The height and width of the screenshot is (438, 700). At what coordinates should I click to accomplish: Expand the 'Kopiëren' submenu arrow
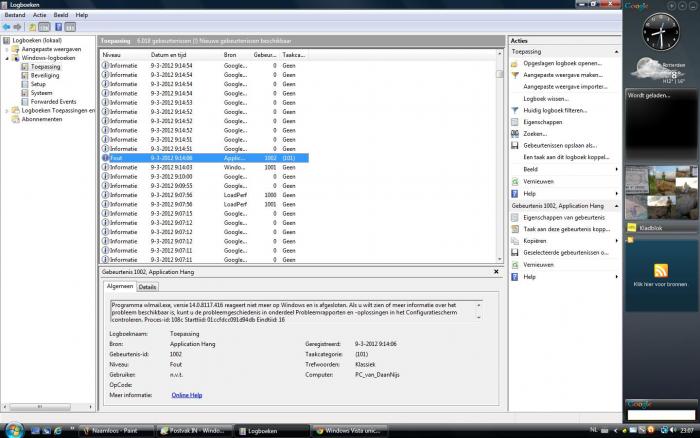tap(615, 241)
